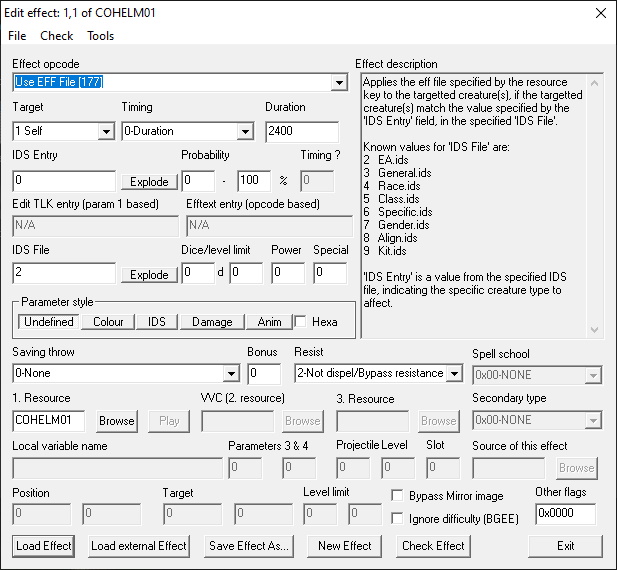This screenshot has height=570, width=617.
Task: Close the Edit effect window
Action: point(600,13)
